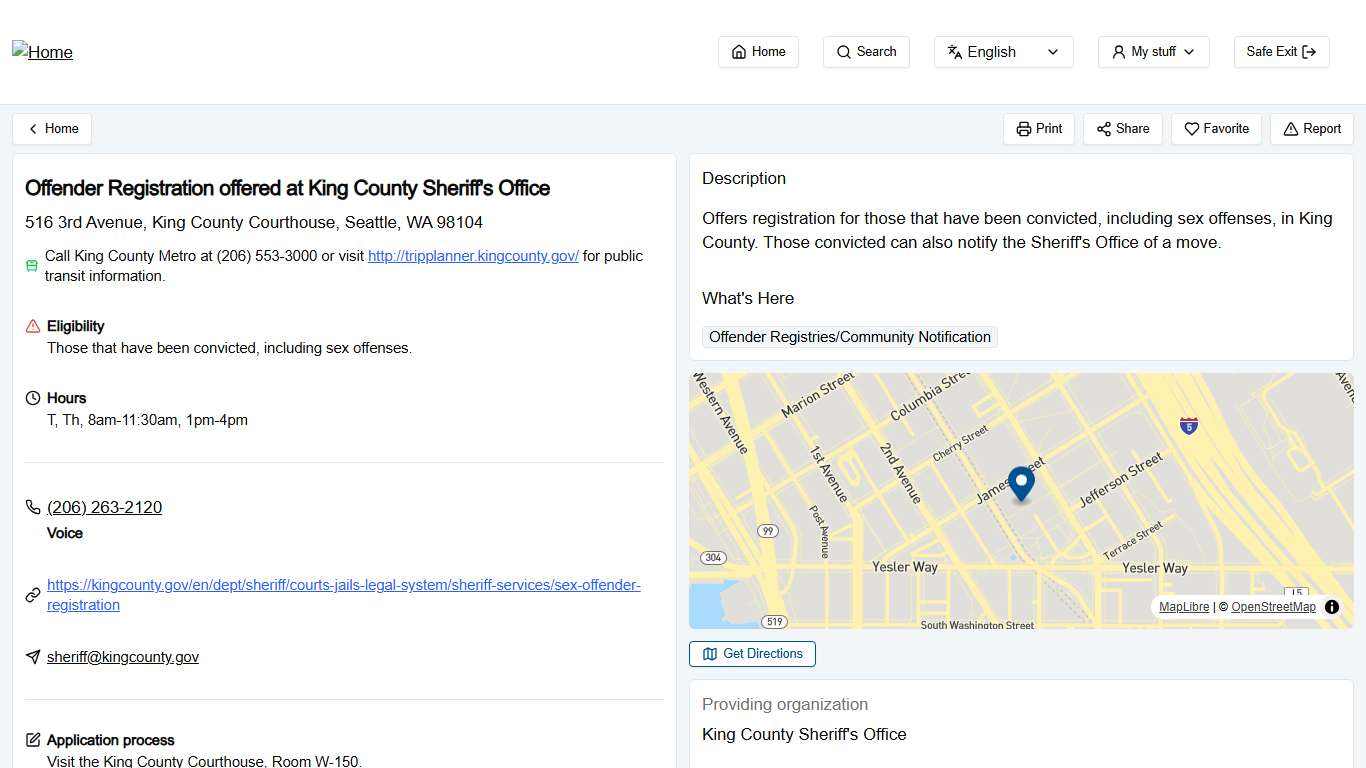Viewport: 1366px width, 768px height.
Task: Click the Safe Exit door icon
Action: click(1310, 51)
